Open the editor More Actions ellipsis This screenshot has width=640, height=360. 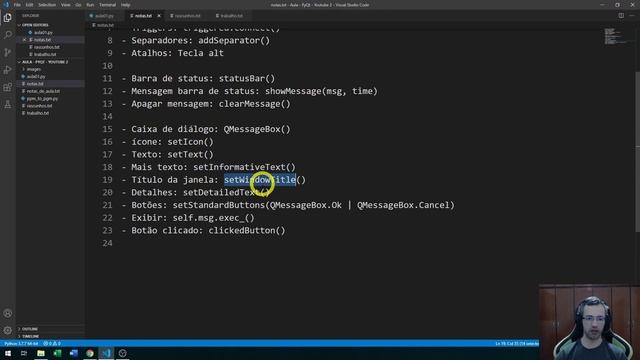tap(632, 16)
